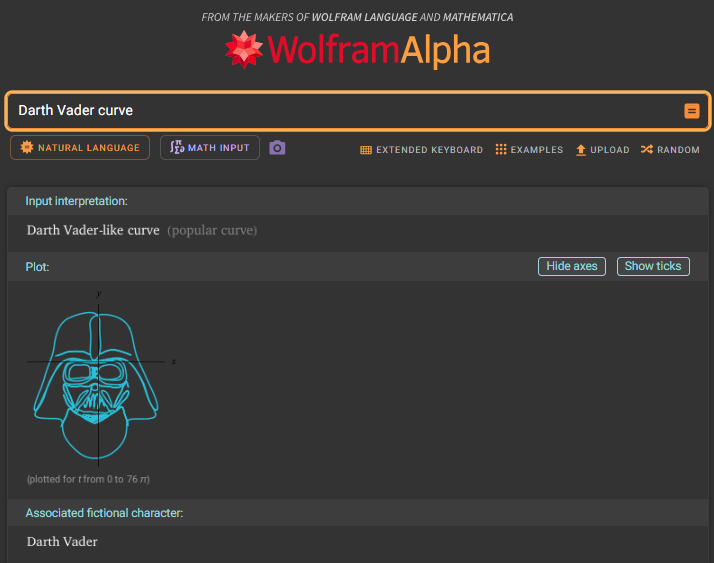Select Natural Language input mode

click(80, 148)
